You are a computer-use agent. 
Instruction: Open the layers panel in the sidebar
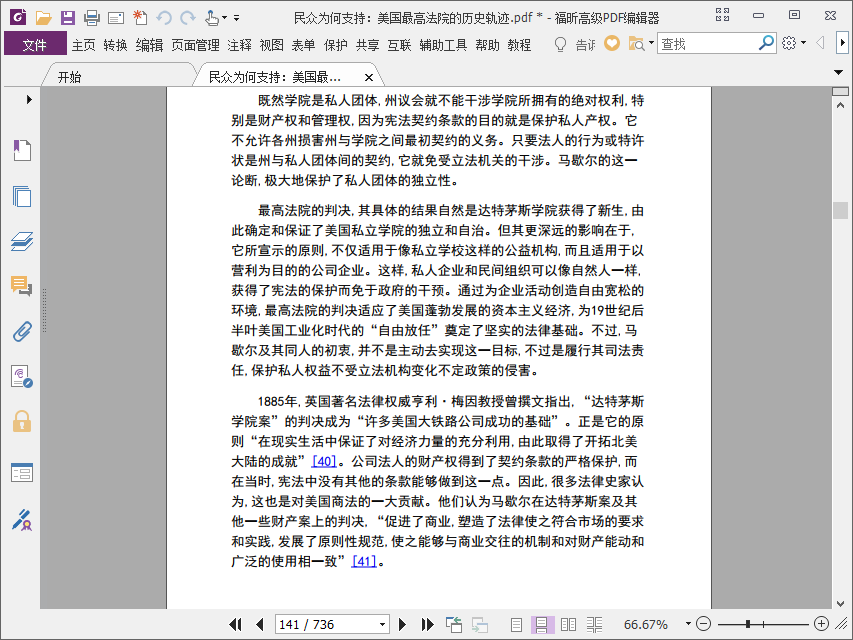(22, 241)
